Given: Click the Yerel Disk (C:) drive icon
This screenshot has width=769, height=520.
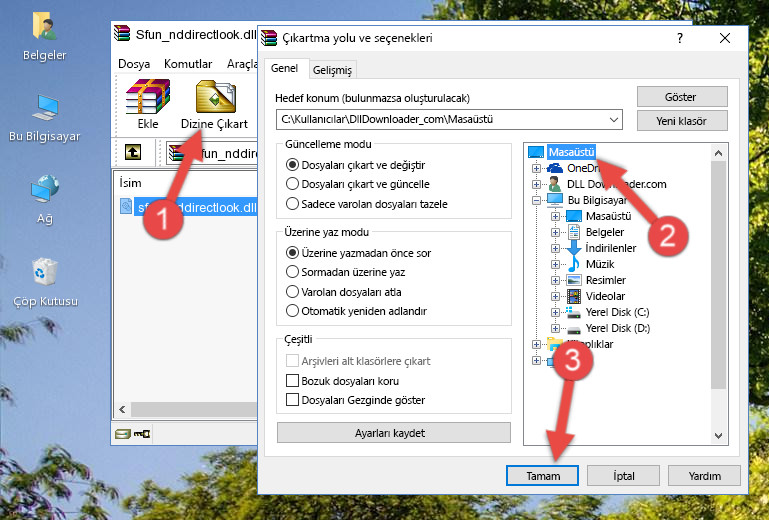Looking at the screenshot, I should (573, 312).
